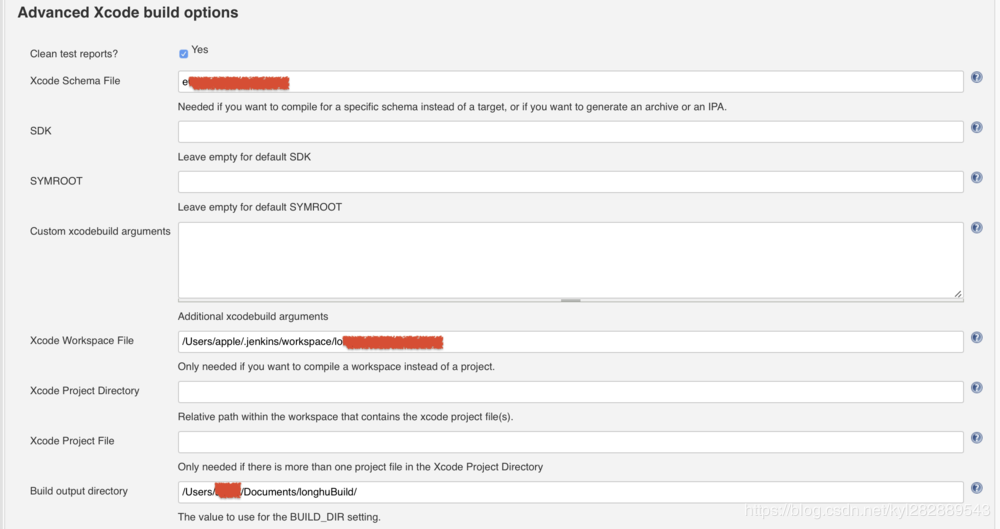Open help for Xcode Schema File

tap(976, 77)
